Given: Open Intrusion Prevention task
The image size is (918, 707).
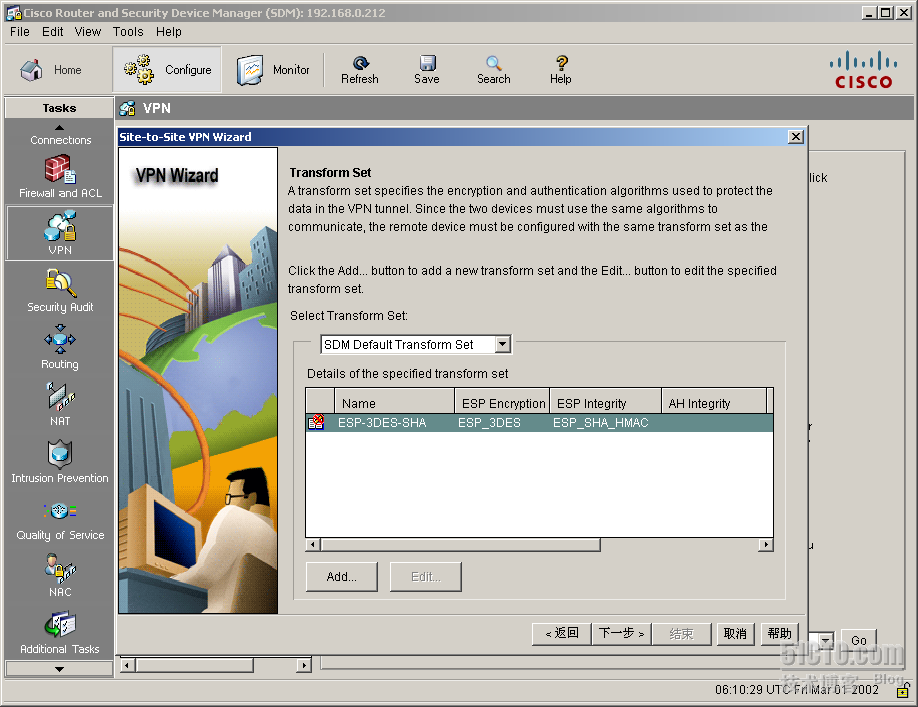Looking at the screenshot, I should tap(60, 462).
